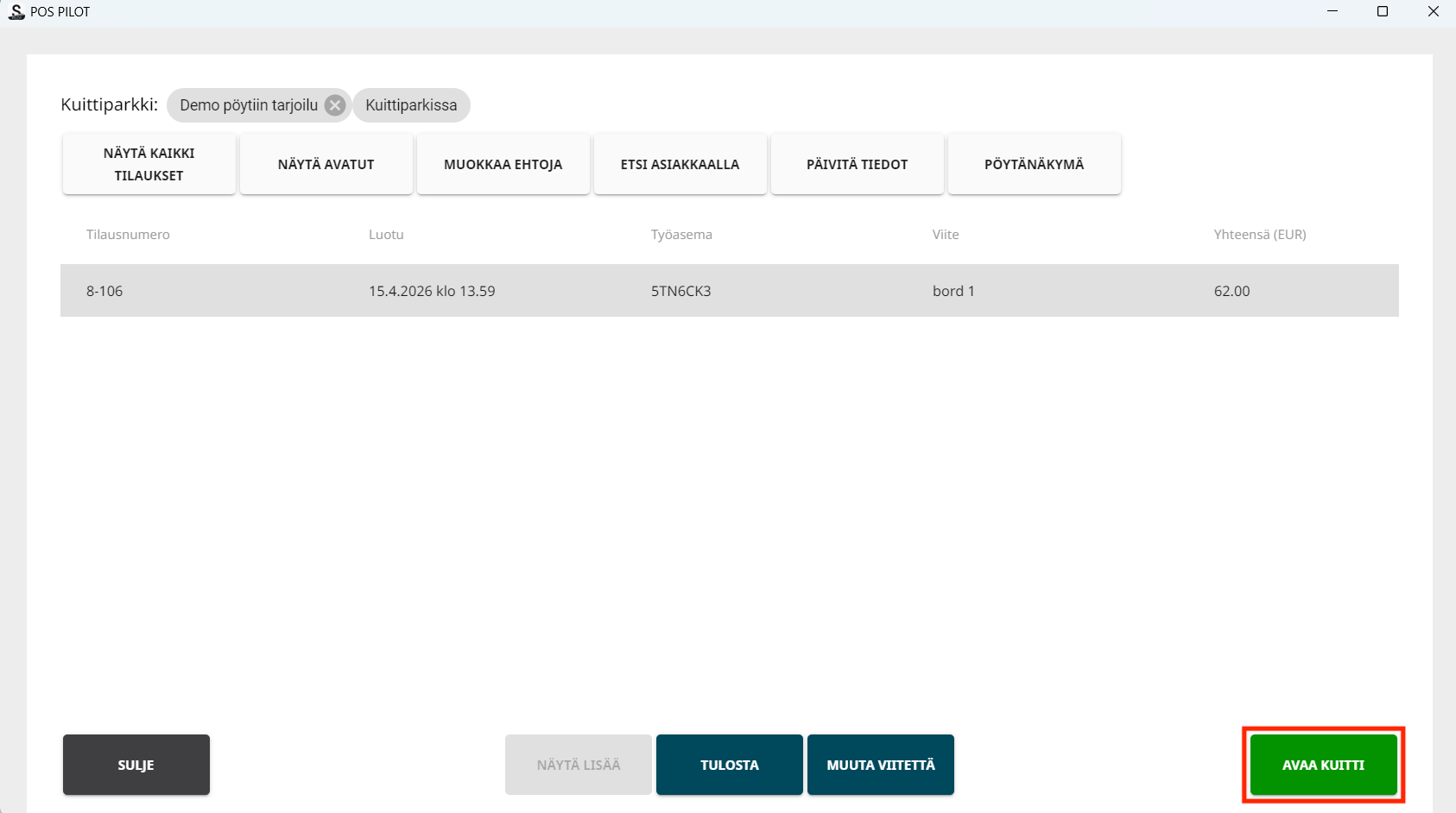This screenshot has height=813, width=1456.
Task: Click 'Näytä avatut' button
Action: (326, 164)
